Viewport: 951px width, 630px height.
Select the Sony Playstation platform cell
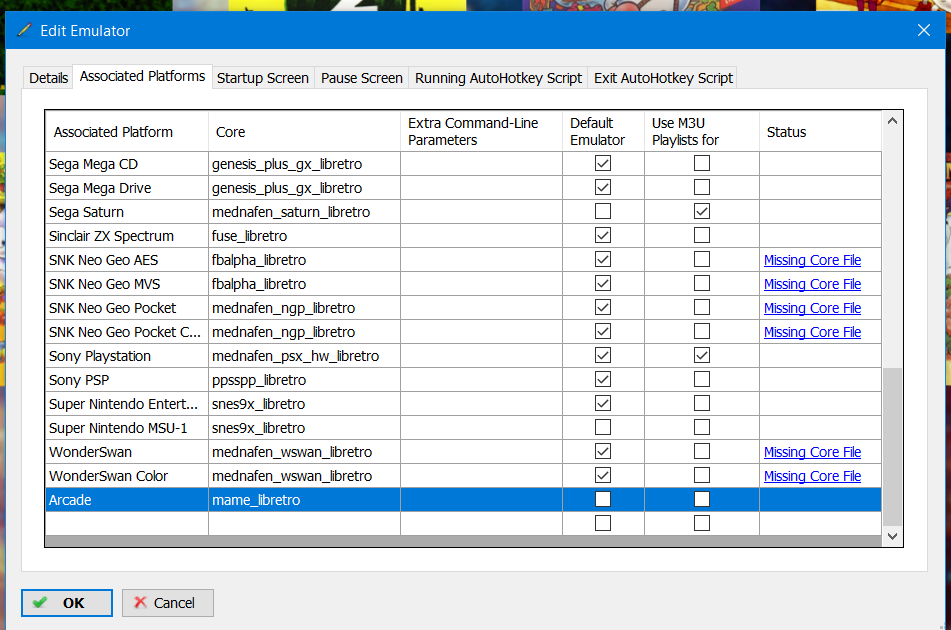tap(127, 356)
